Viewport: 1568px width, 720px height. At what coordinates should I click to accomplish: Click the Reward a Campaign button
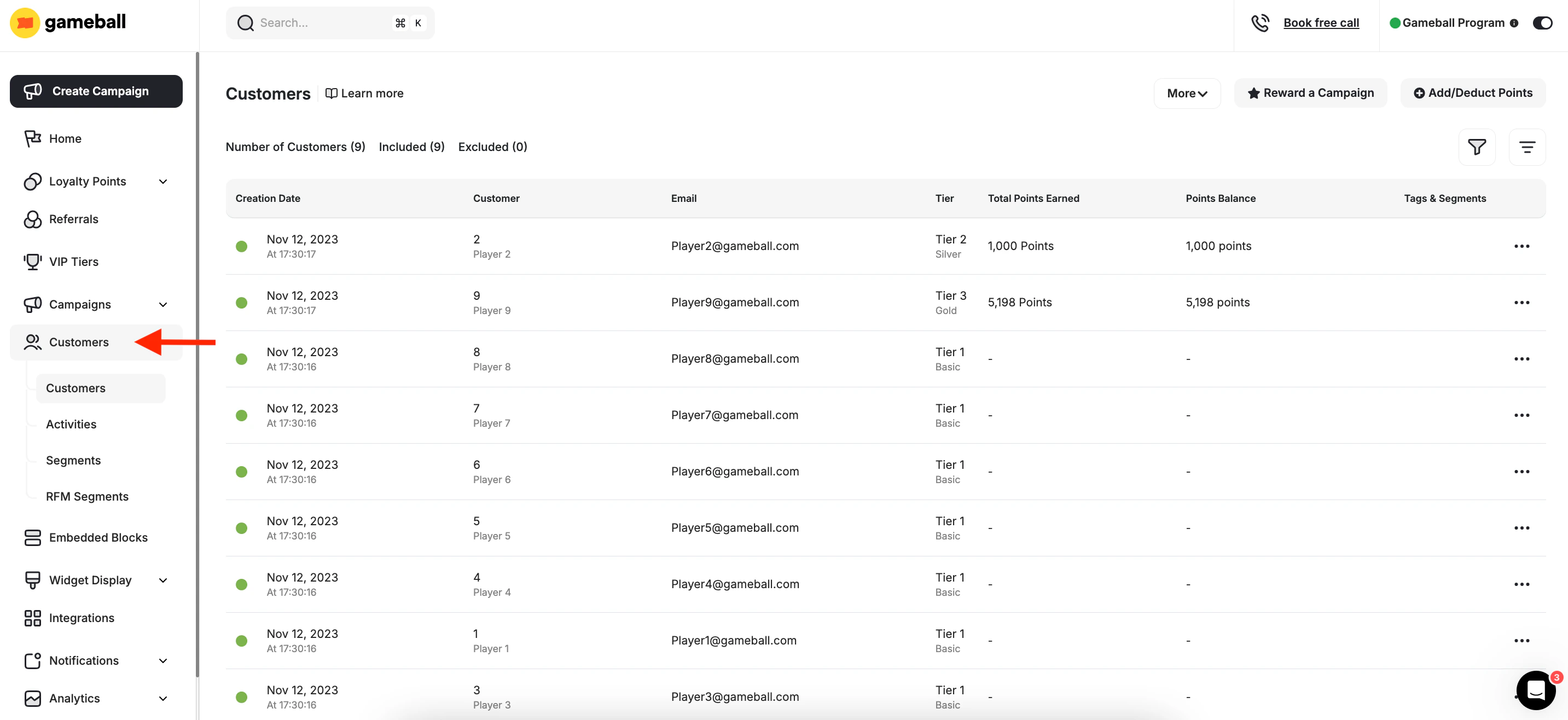1310,92
